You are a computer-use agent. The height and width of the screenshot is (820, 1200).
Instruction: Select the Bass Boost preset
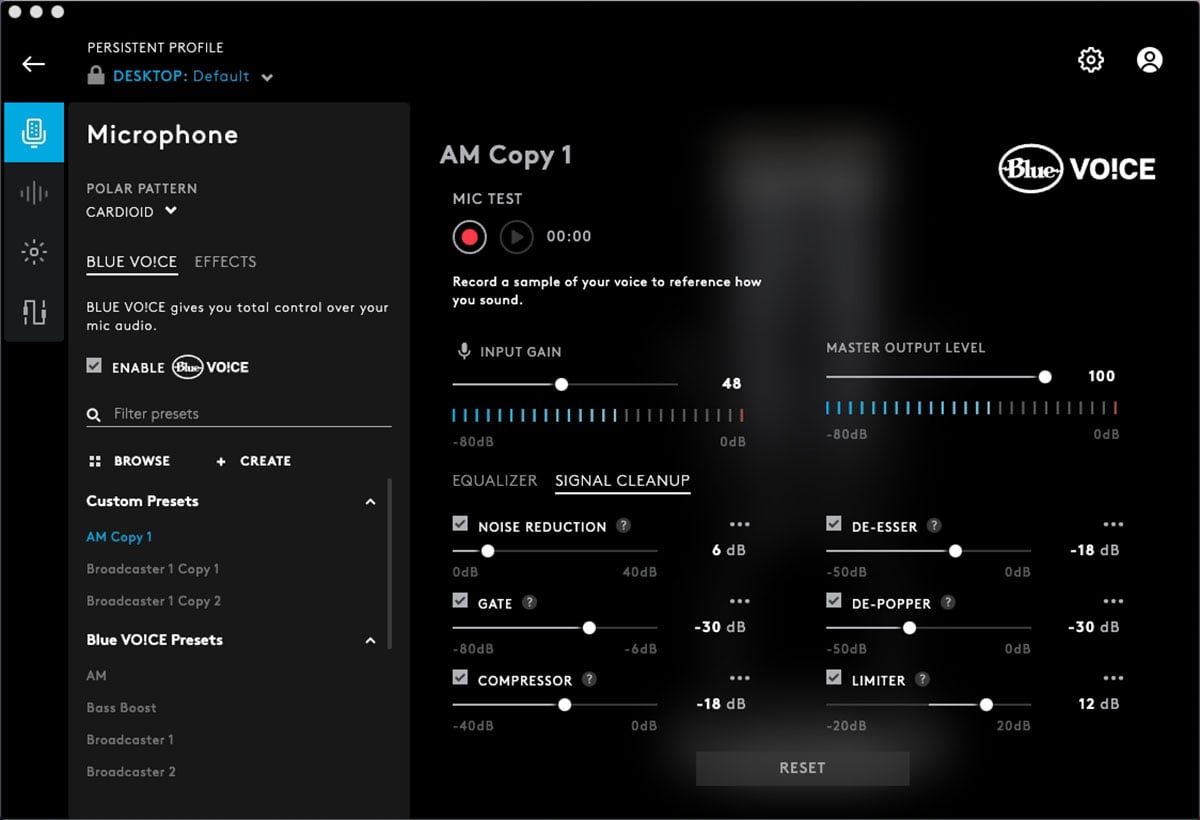coord(121,708)
